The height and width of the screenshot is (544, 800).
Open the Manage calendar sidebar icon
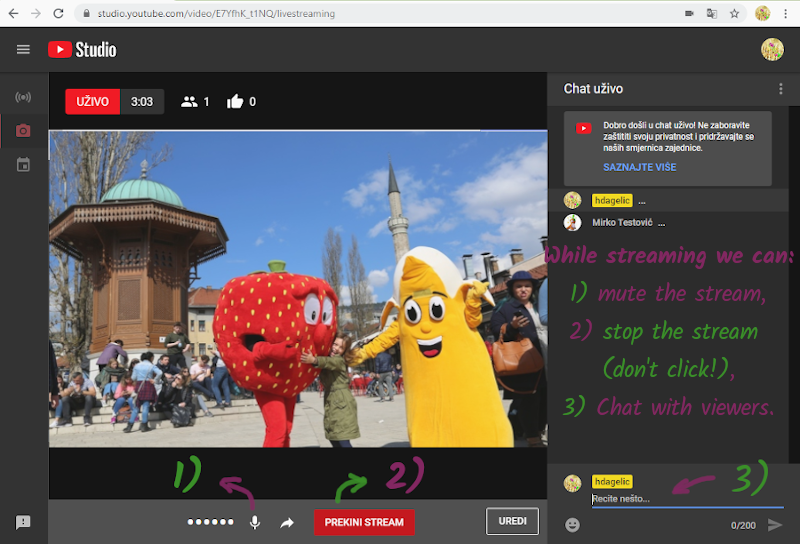(23, 164)
